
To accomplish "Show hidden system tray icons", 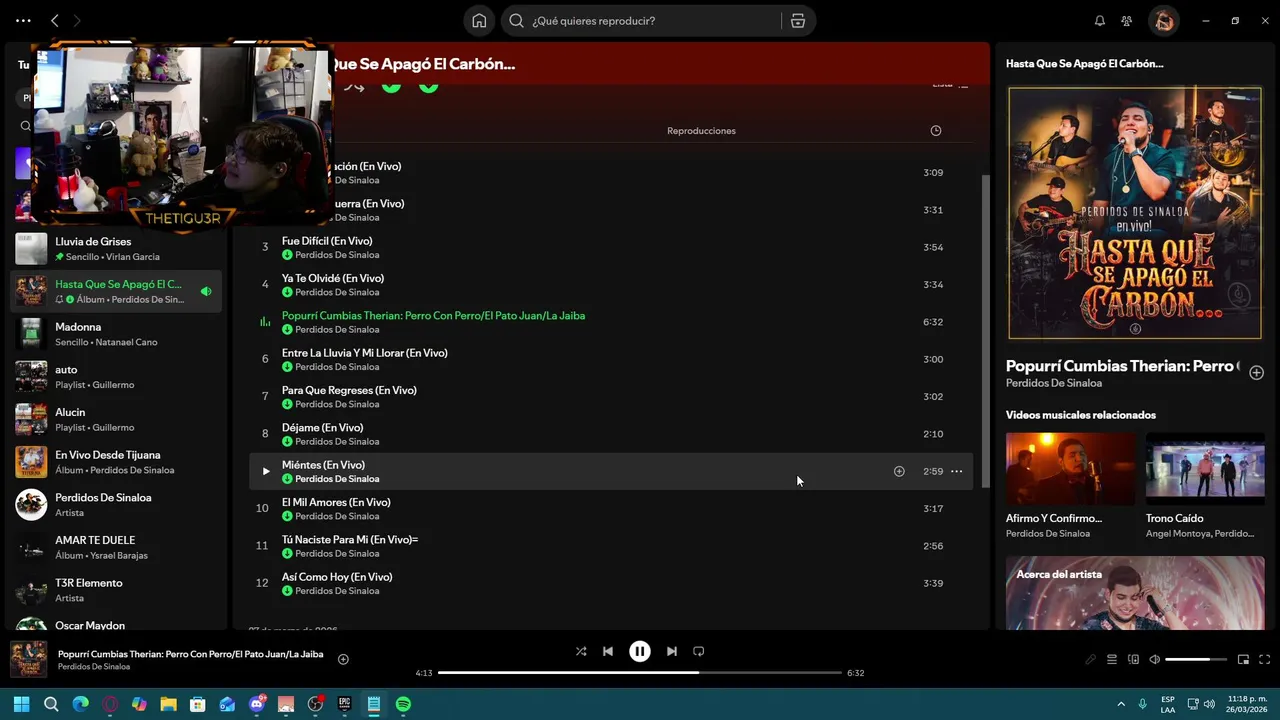I will point(1121,704).
